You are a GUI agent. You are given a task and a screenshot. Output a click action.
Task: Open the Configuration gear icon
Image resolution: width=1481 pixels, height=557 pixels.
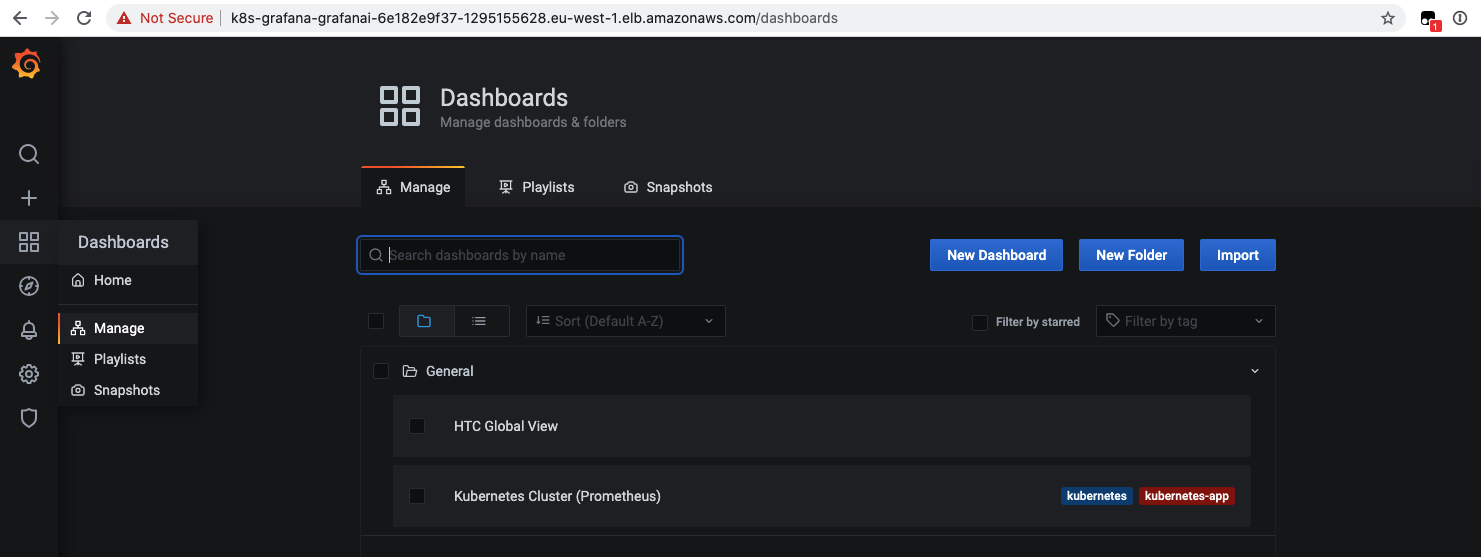[29, 374]
